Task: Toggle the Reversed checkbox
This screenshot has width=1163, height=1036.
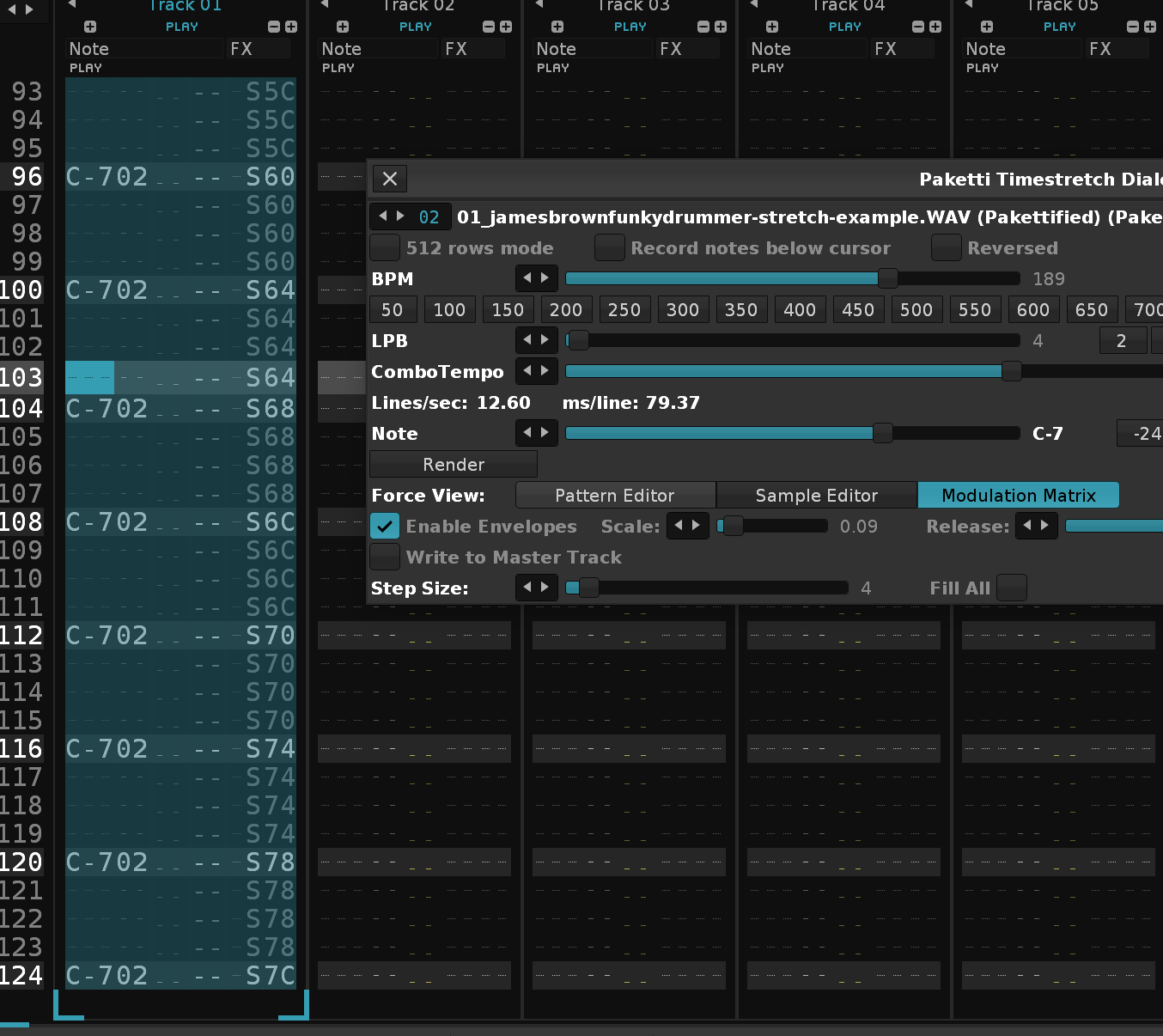Action: point(946,248)
